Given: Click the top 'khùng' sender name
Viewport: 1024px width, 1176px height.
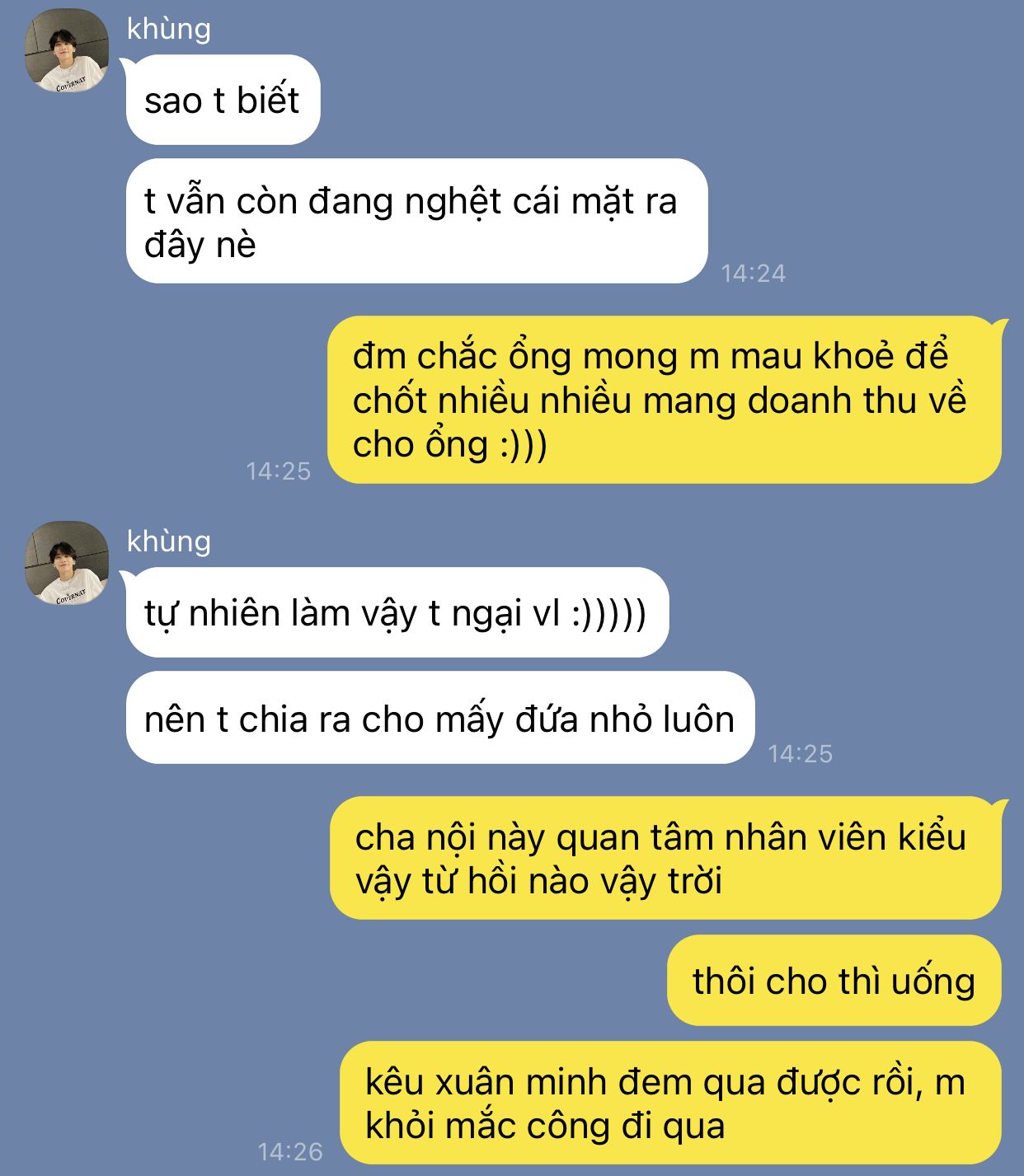Looking at the screenshot, I should (x=169, y=29).
